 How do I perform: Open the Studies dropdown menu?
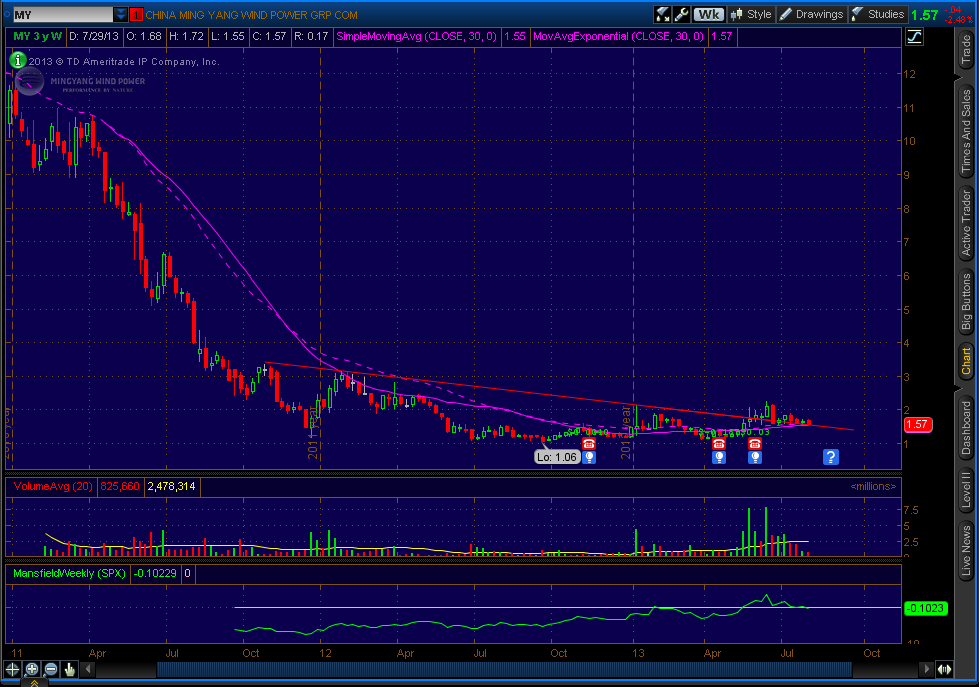(x=878, y=14)
